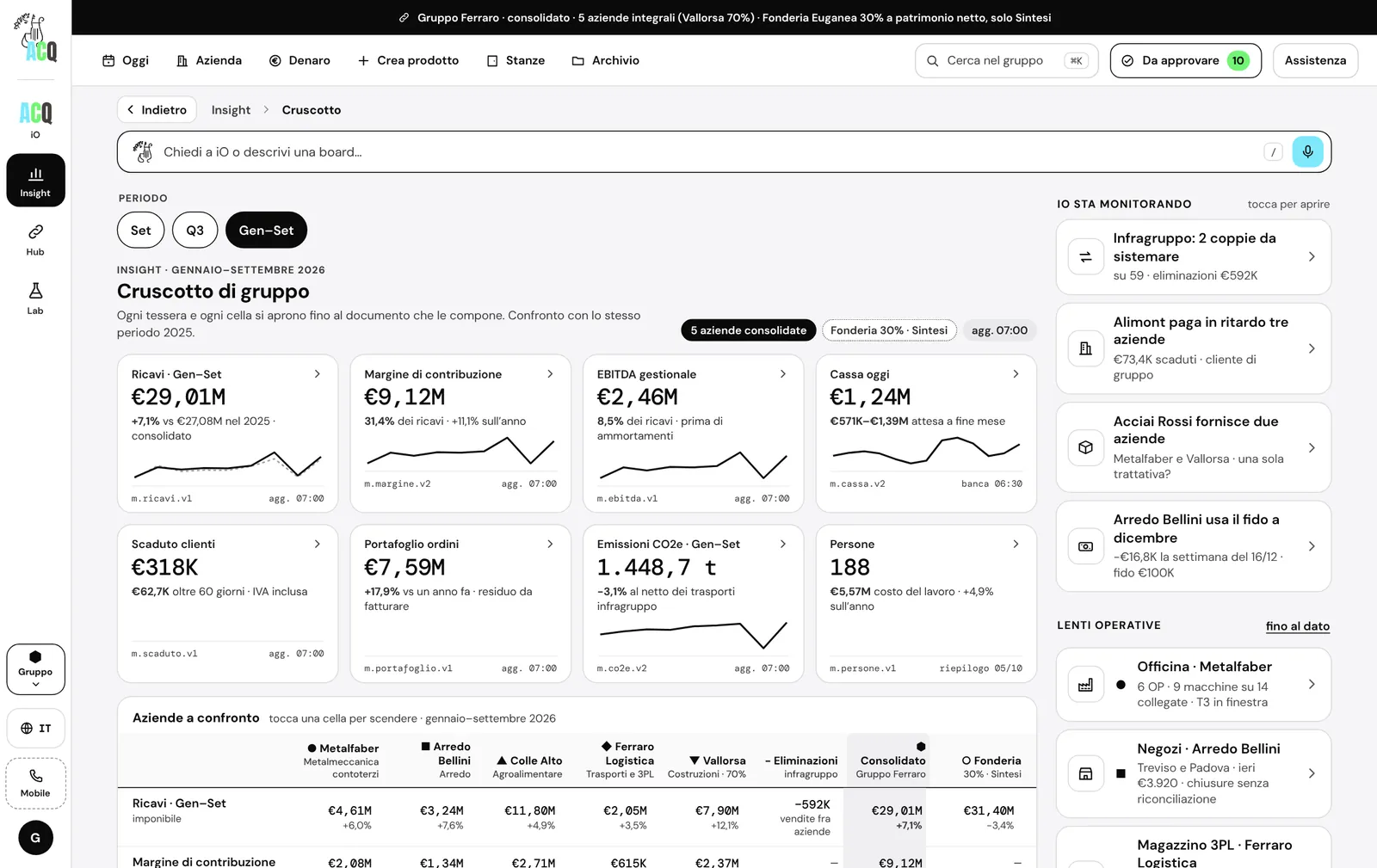Click the Chiedi a iO prompt field
This screenshot has height=868, width=1377.
pyautogui.click(x=724, y=152)
